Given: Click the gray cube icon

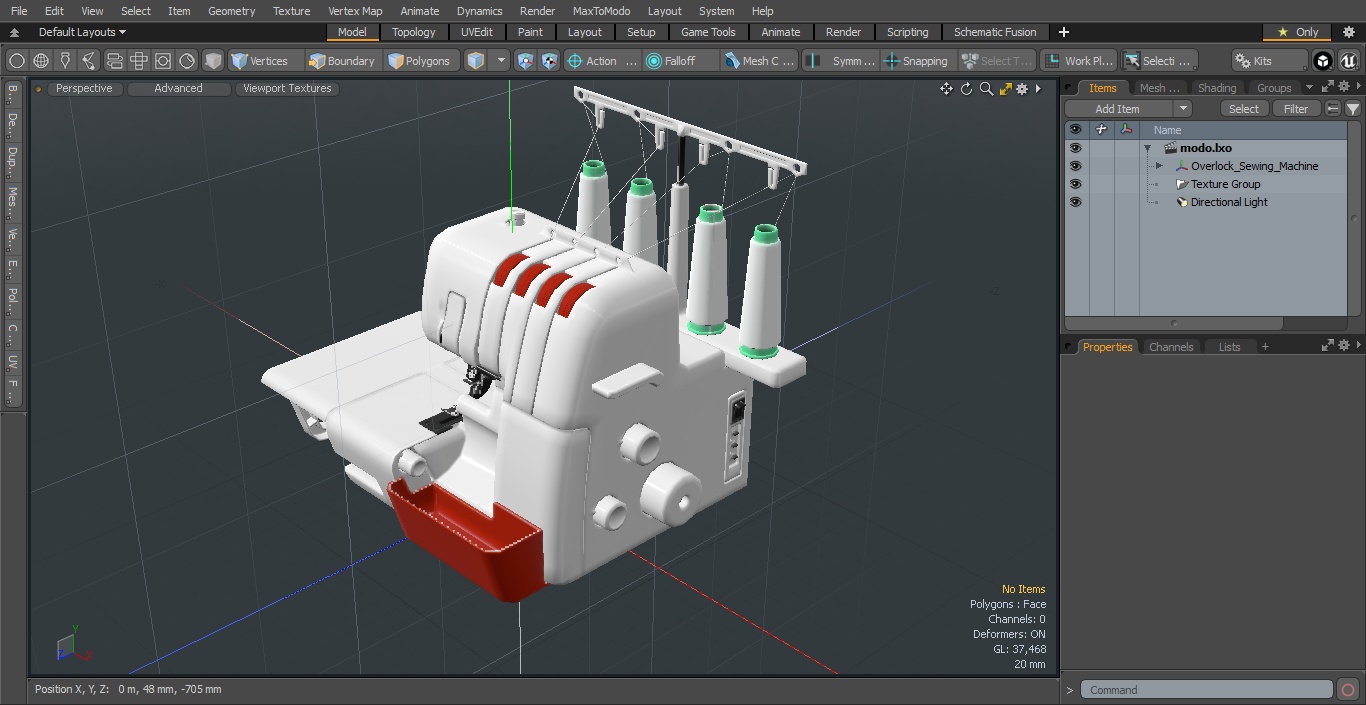Looking at the screenshot, I should click(213, 61).
